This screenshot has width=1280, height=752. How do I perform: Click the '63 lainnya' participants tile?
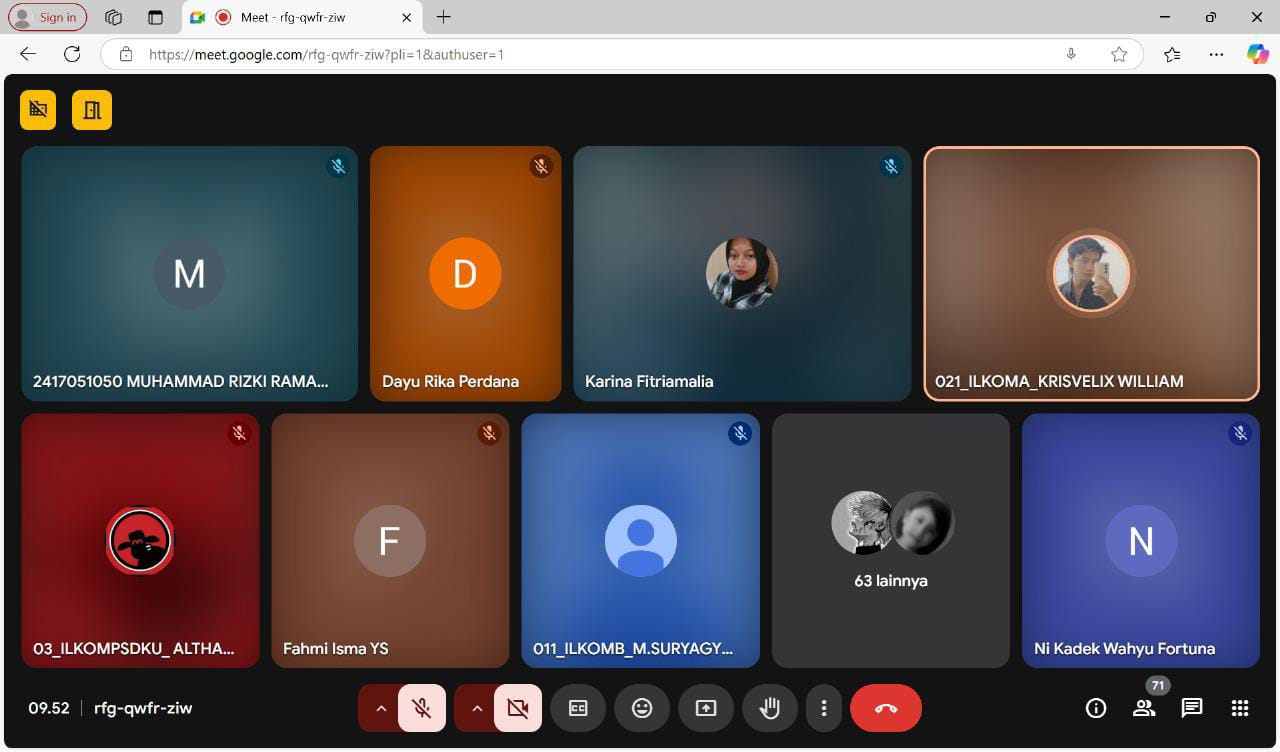pos(890,541)
